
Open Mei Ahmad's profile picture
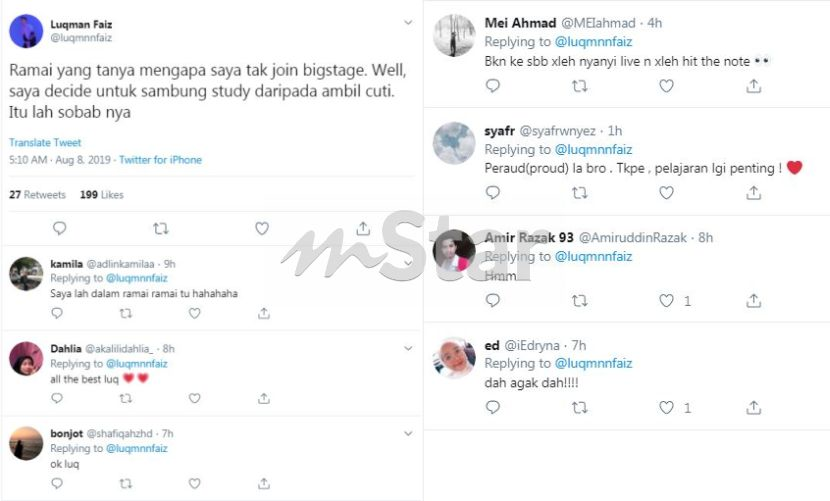click(x=454, y=36)
